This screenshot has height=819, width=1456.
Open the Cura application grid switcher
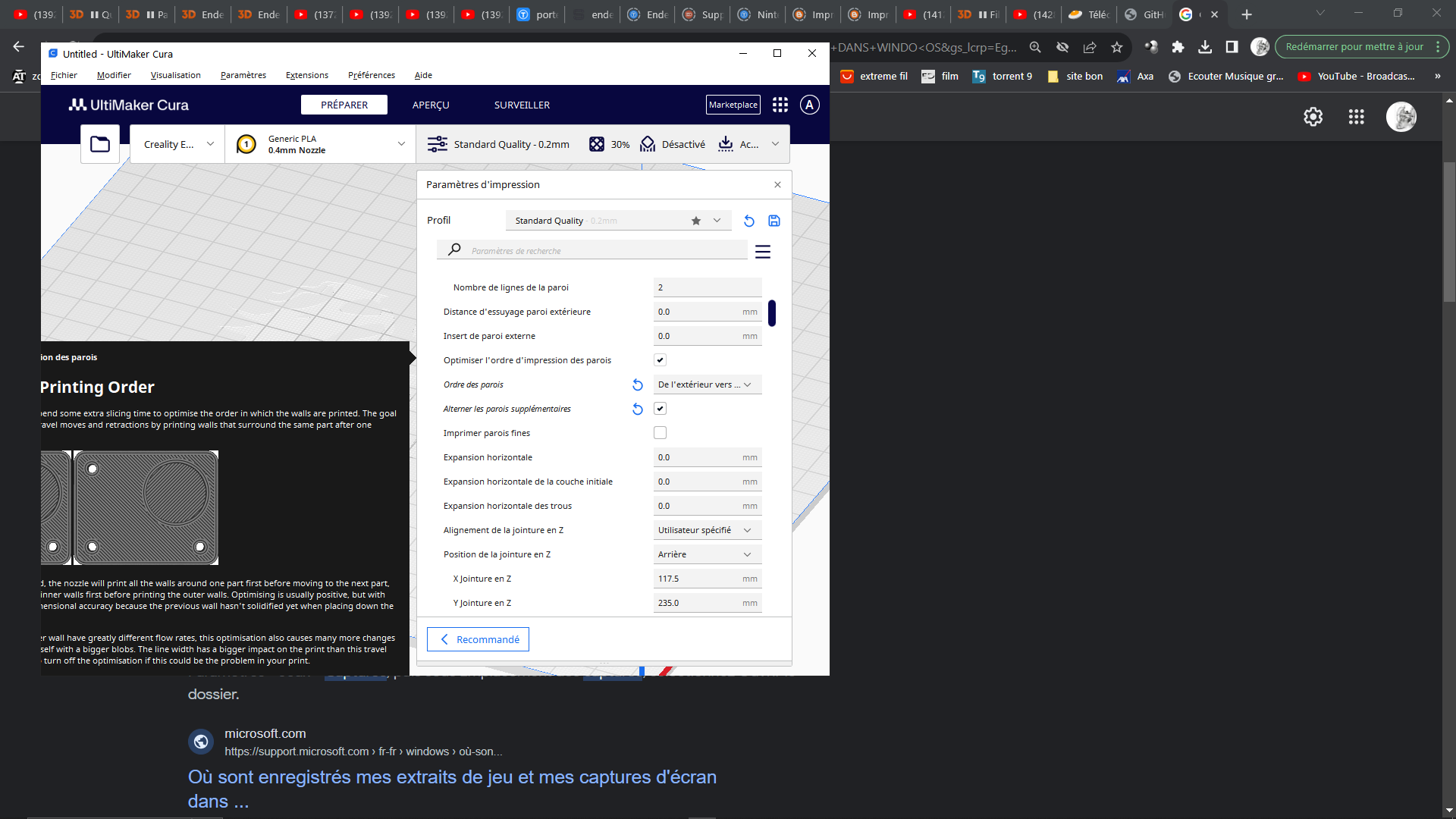click(780, 105)
